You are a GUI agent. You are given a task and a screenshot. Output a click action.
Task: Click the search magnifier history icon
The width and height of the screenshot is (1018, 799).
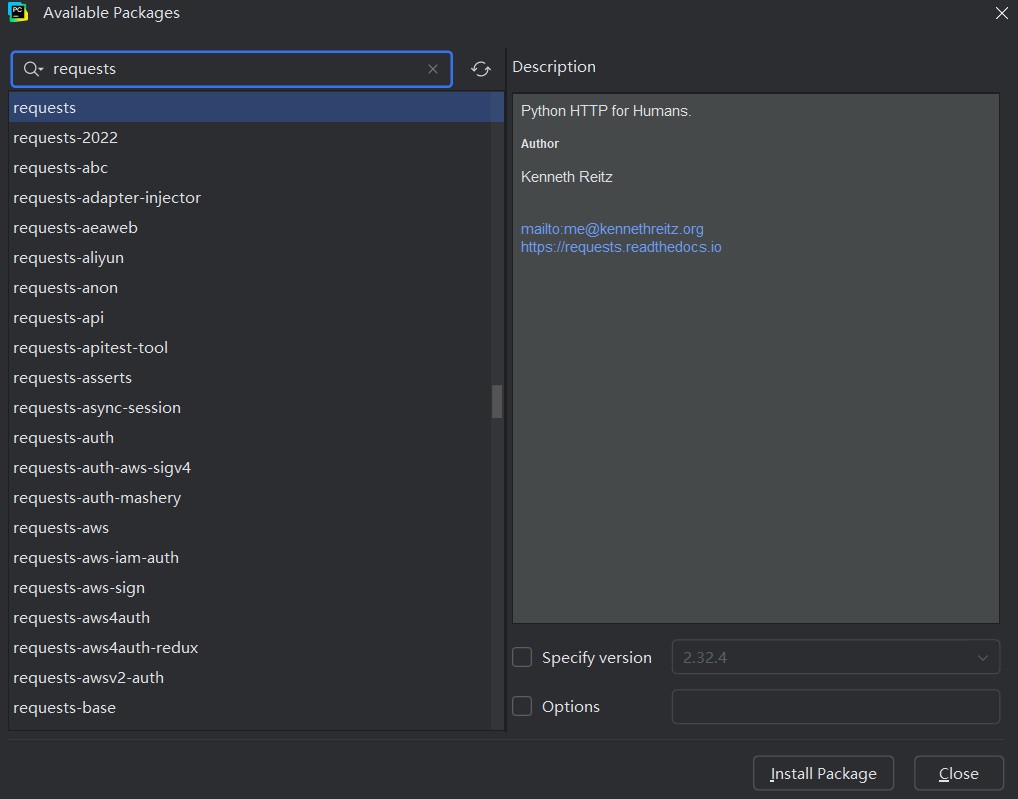click(33, 69)
